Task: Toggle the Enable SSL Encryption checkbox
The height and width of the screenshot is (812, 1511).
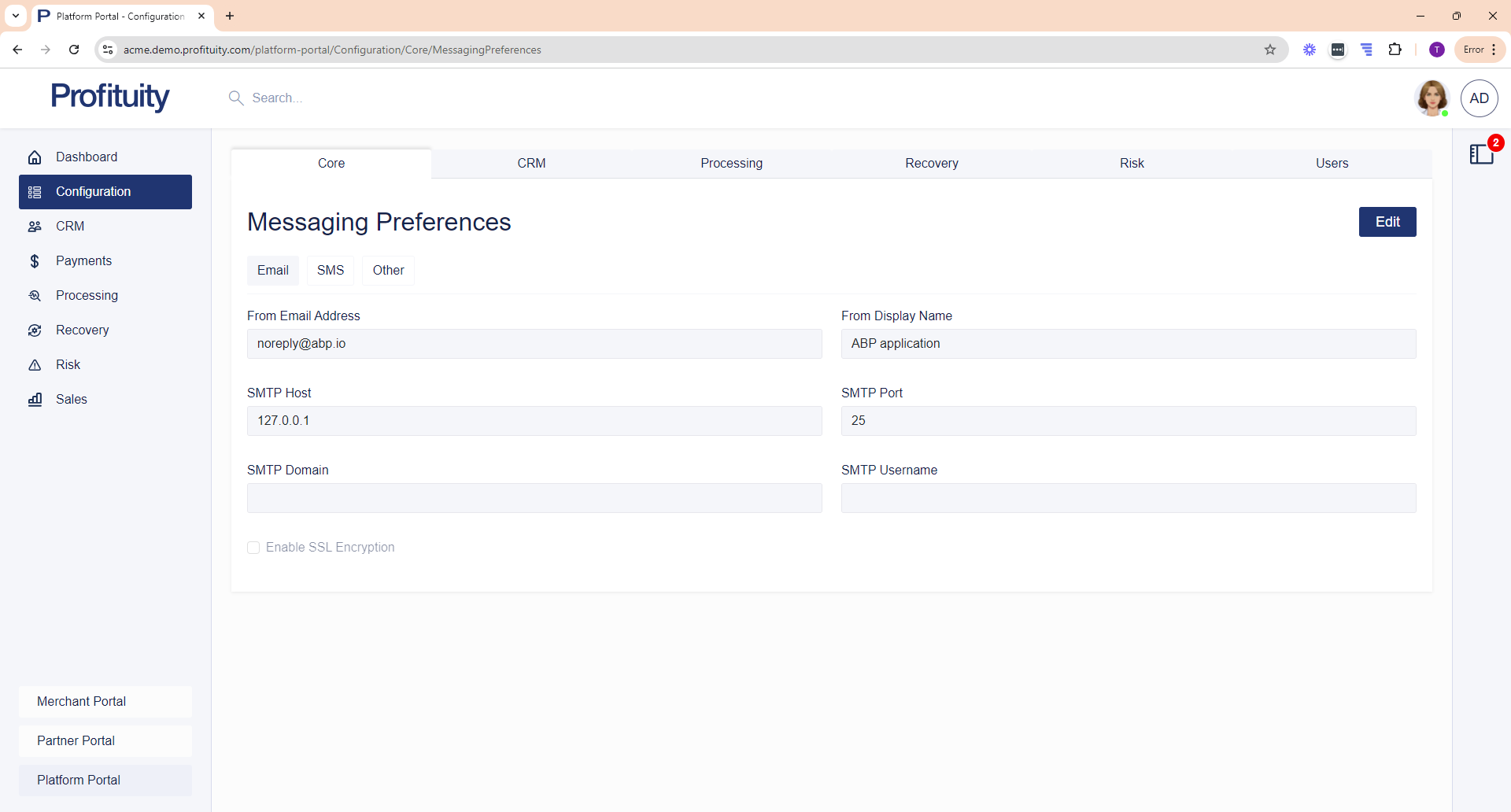Action: pos(253,548)
